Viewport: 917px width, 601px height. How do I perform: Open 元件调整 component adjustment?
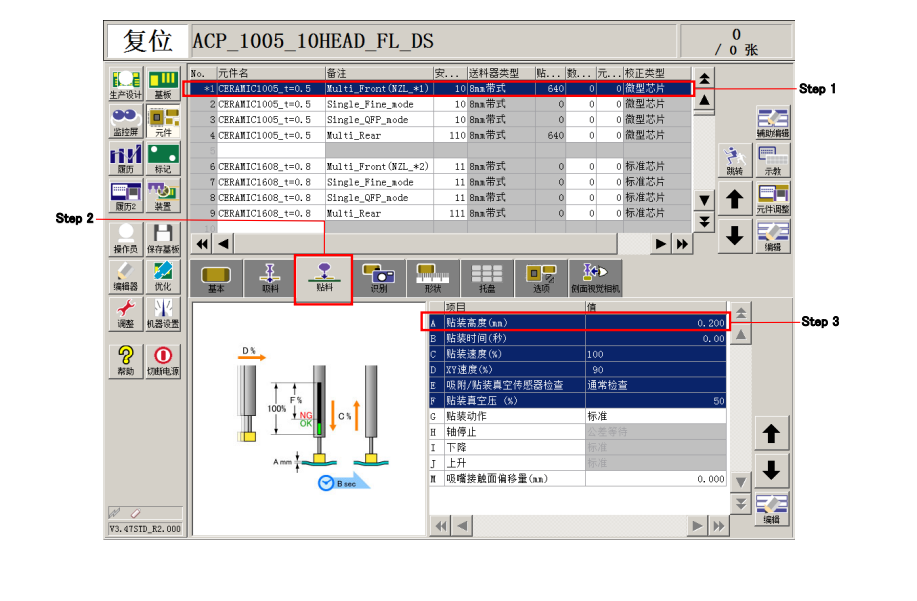click(x=772, y=198)
